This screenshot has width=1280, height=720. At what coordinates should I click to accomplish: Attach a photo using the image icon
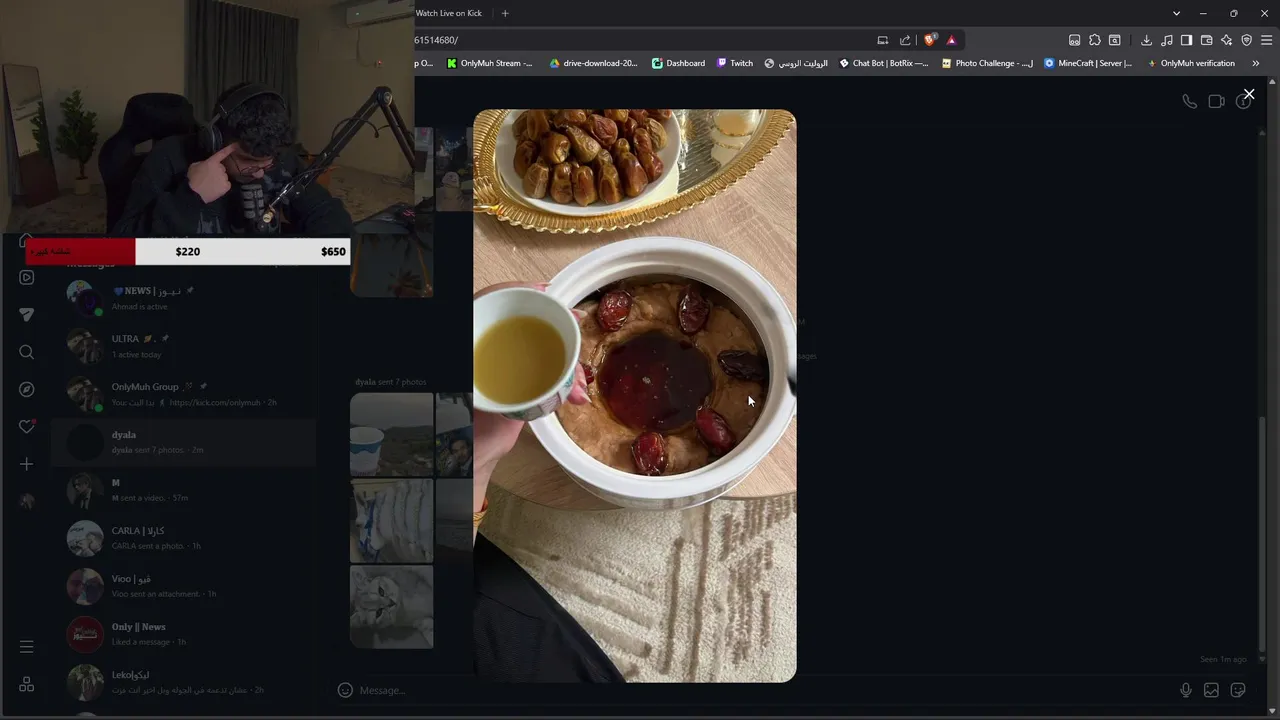pyautogui.click(x=1211, y=690)
